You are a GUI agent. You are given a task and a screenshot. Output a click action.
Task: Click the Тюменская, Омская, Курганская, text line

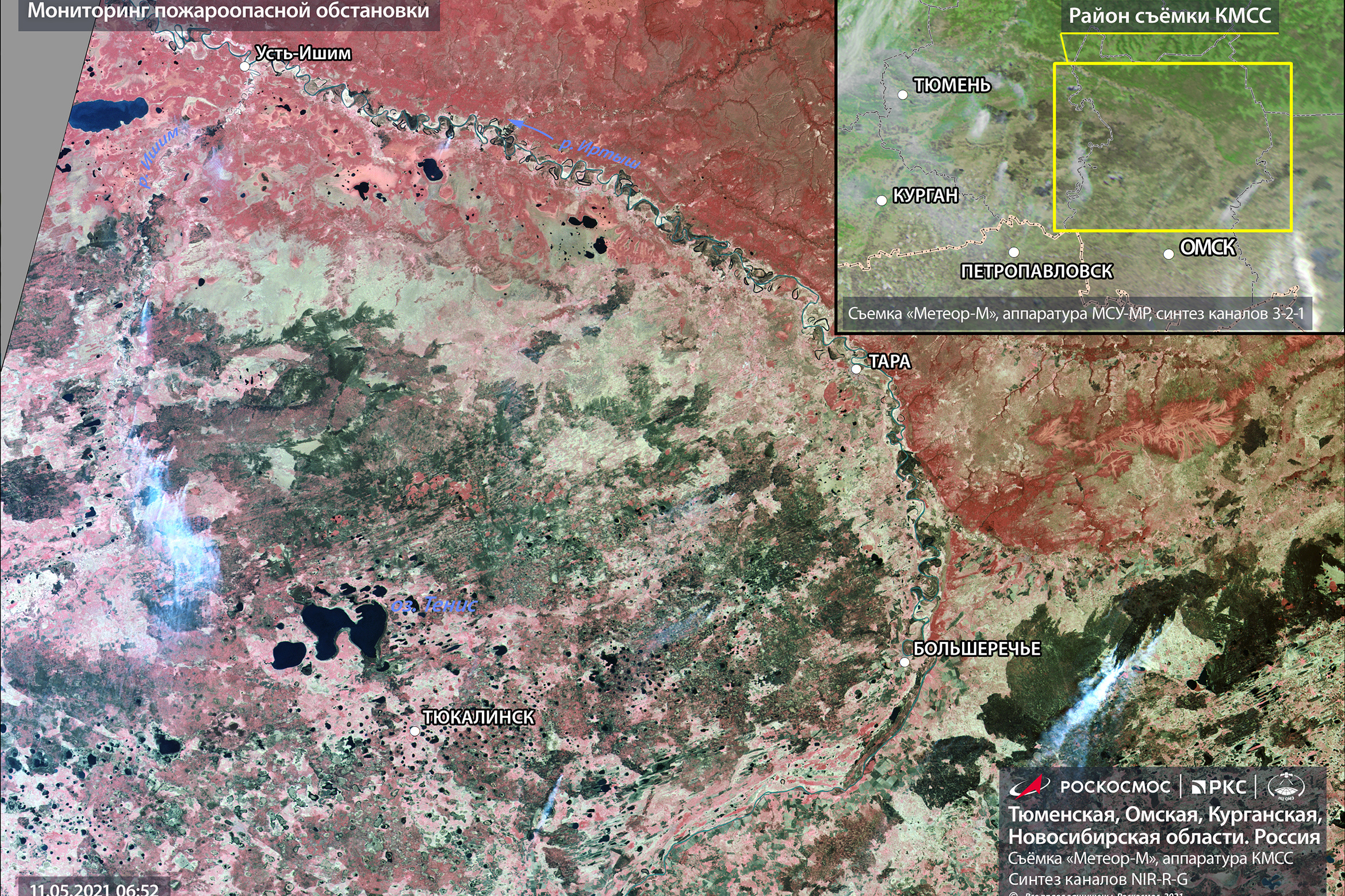point(1166,815)
